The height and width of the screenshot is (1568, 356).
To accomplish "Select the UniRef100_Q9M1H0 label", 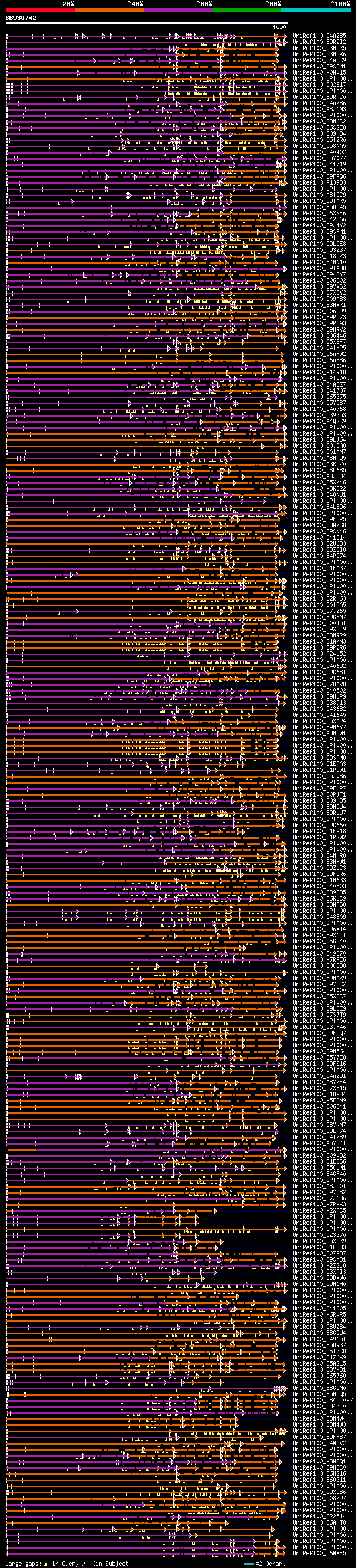I will click(x=319, y=1284).
